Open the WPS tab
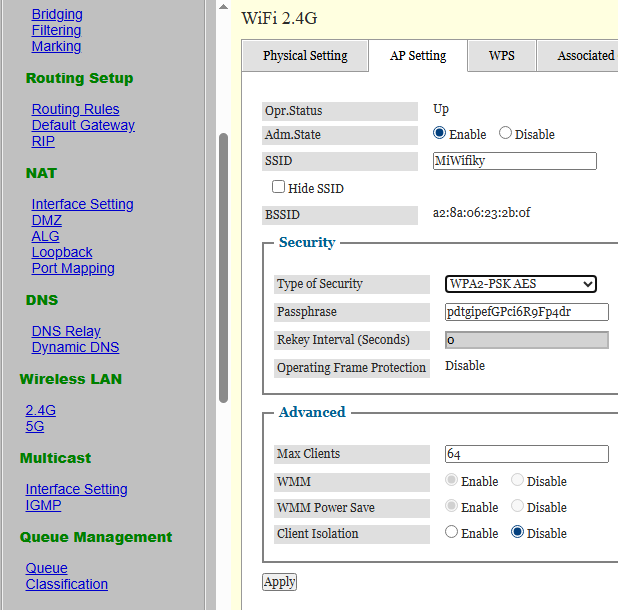 pyautogui.click(x=502, y=56)
